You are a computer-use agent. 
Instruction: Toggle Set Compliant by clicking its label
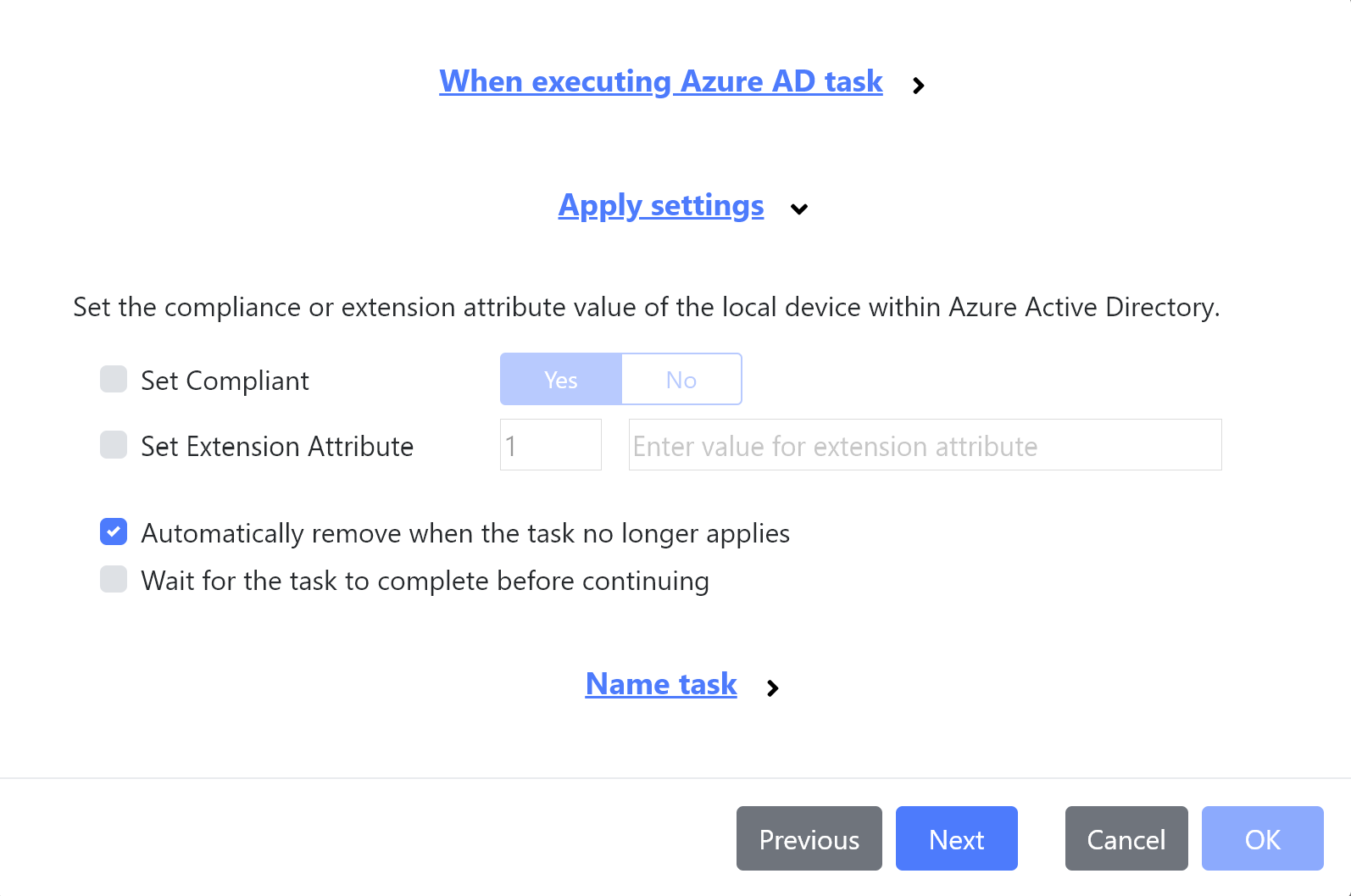(225, 380)
